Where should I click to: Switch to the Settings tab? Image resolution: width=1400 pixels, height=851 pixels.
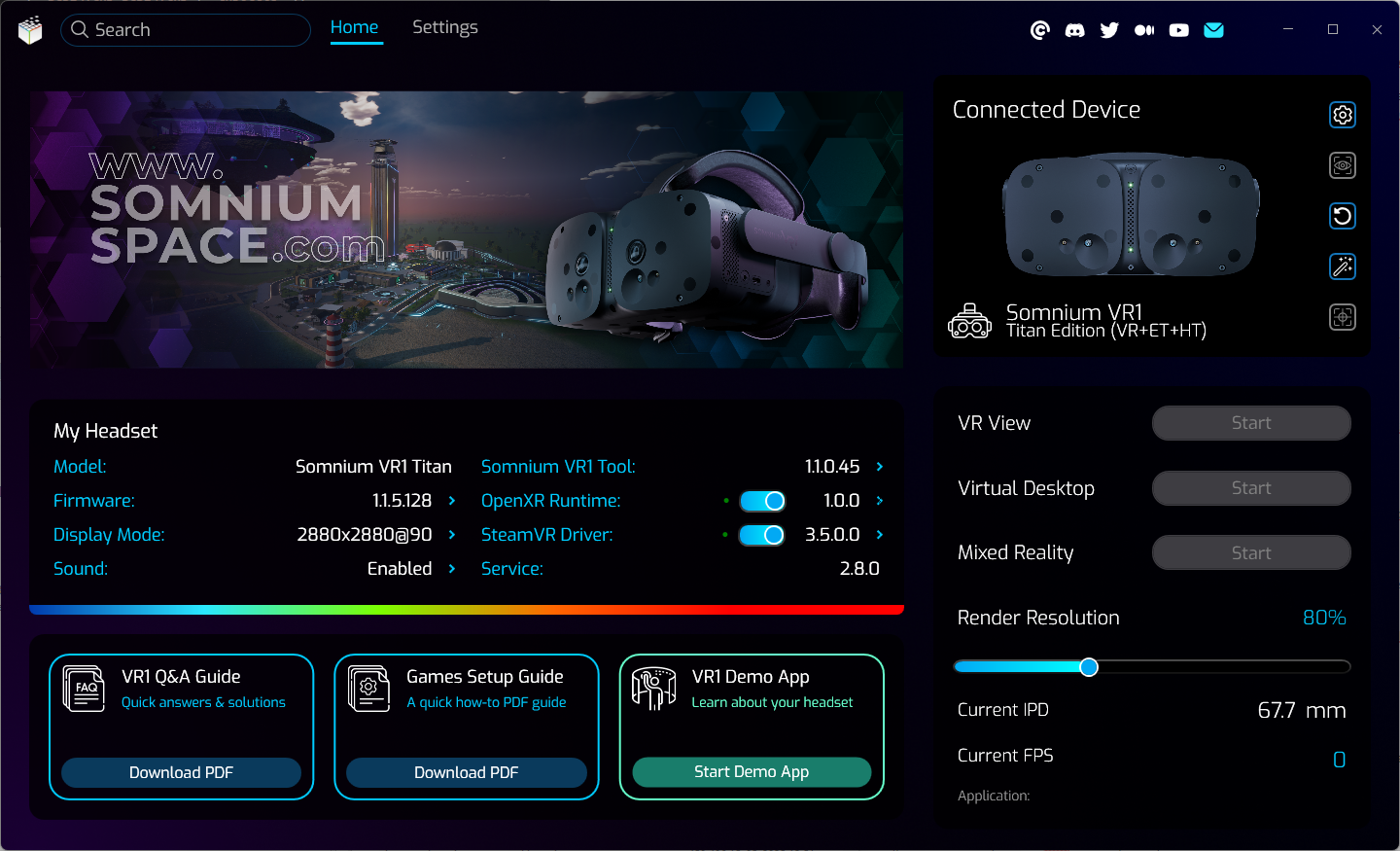pos(444,27)
